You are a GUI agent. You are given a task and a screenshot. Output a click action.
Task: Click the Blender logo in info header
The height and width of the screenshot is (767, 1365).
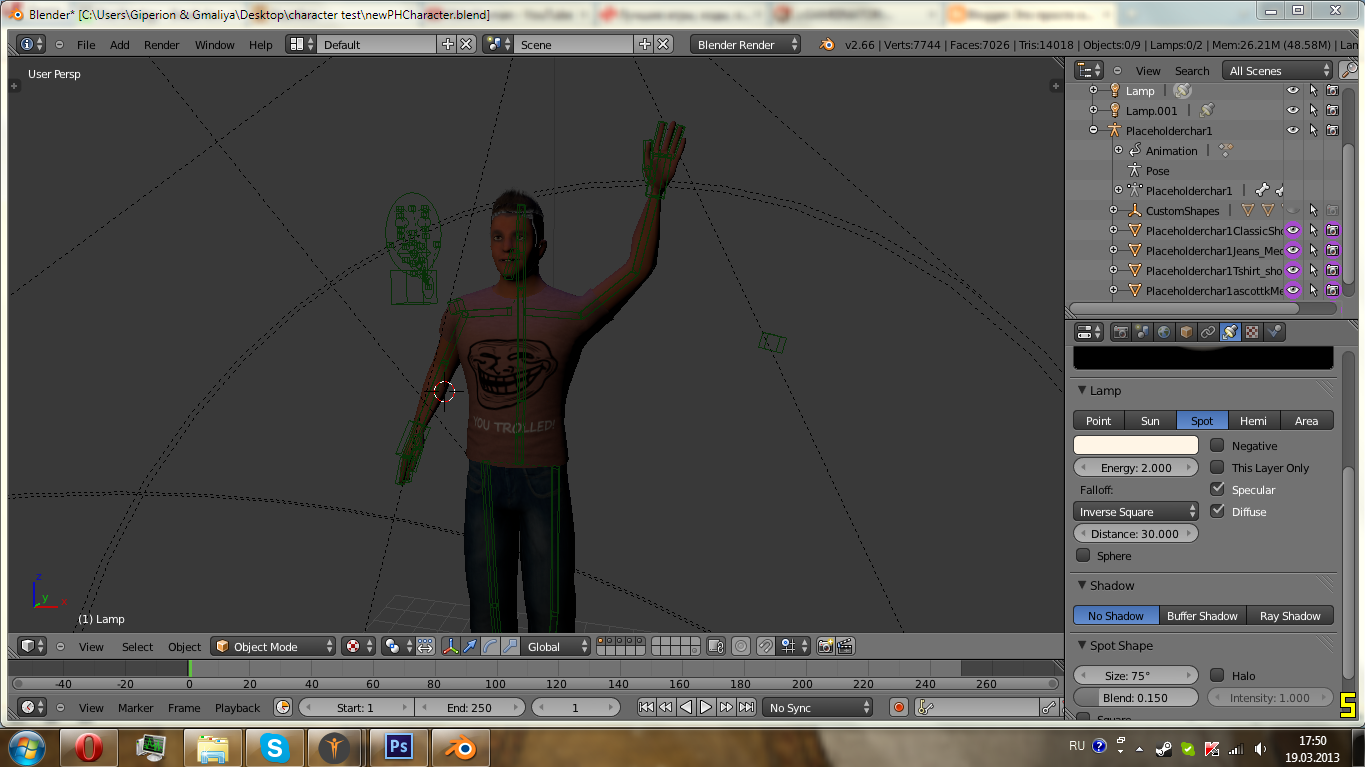point(827,45)
